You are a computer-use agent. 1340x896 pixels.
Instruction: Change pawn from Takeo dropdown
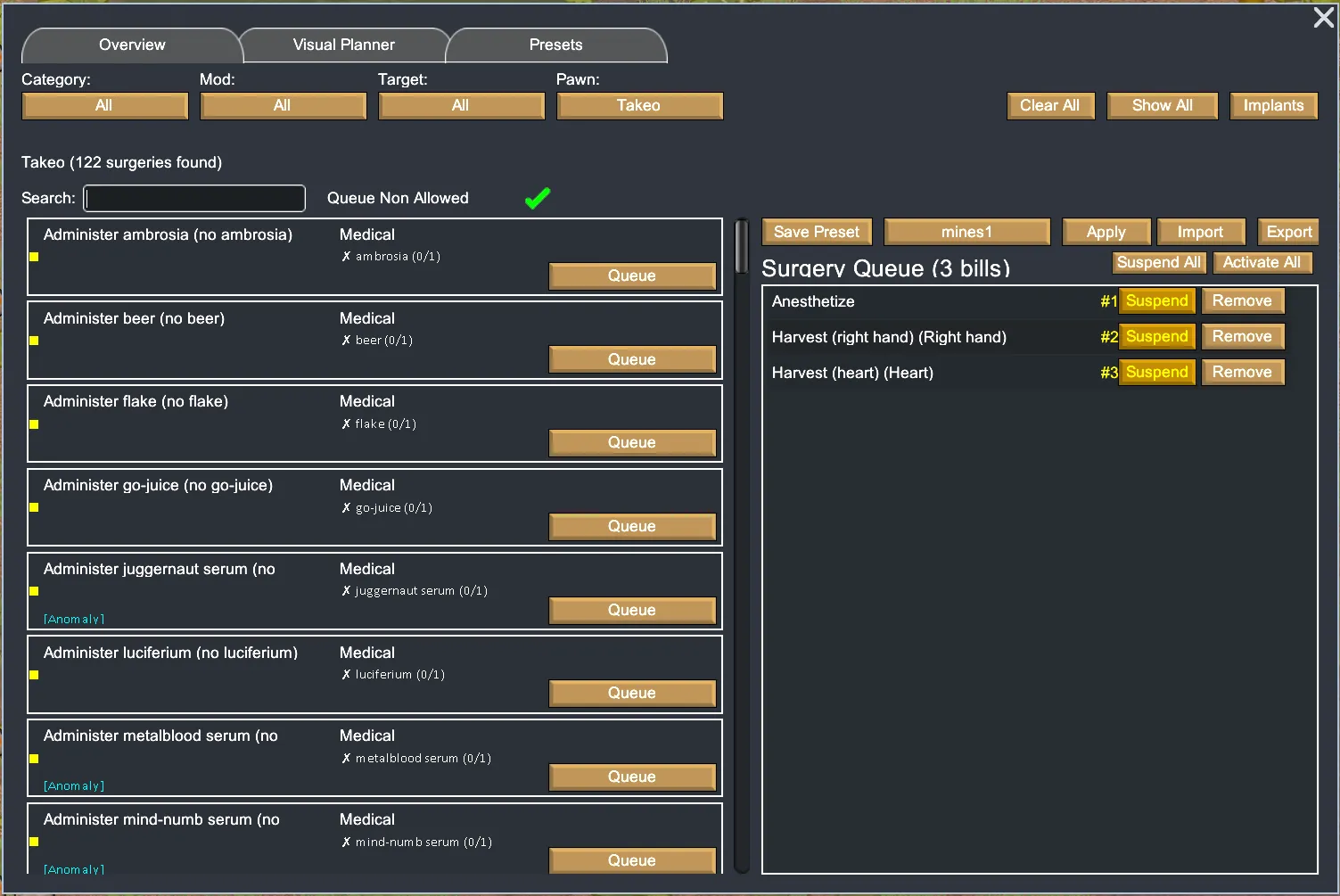(639, 106)
